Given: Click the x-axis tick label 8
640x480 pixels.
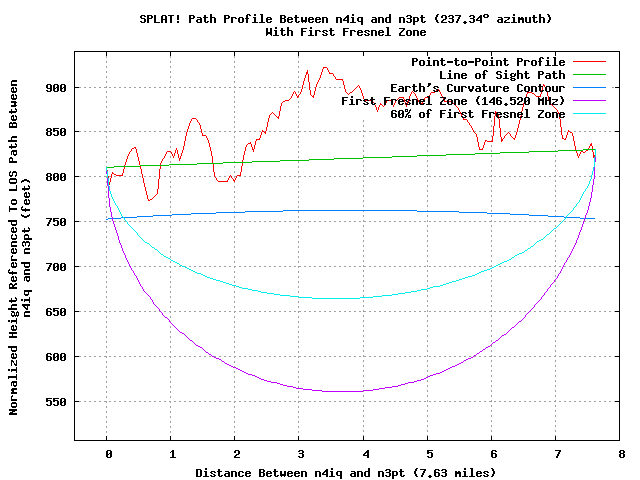Looking at the screenshot, I should point(622,454).
